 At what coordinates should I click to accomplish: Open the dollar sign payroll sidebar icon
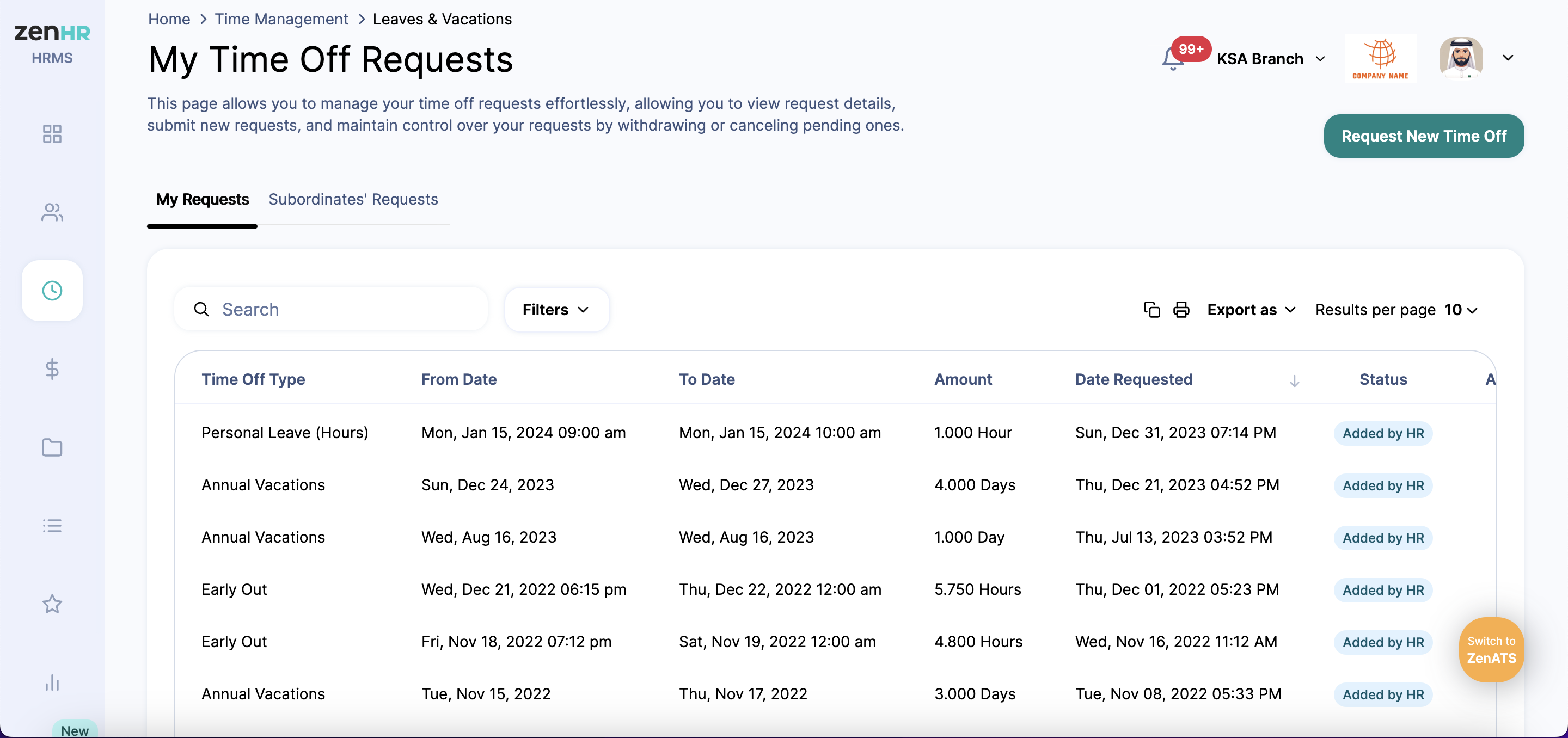pyautogui.click(x=52, y=370)
